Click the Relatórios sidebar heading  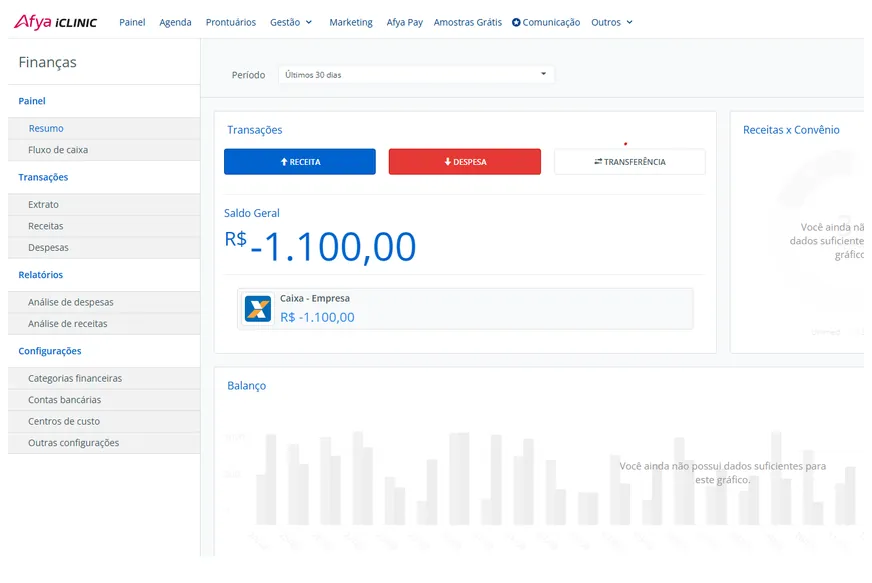[x=41, y=275]
